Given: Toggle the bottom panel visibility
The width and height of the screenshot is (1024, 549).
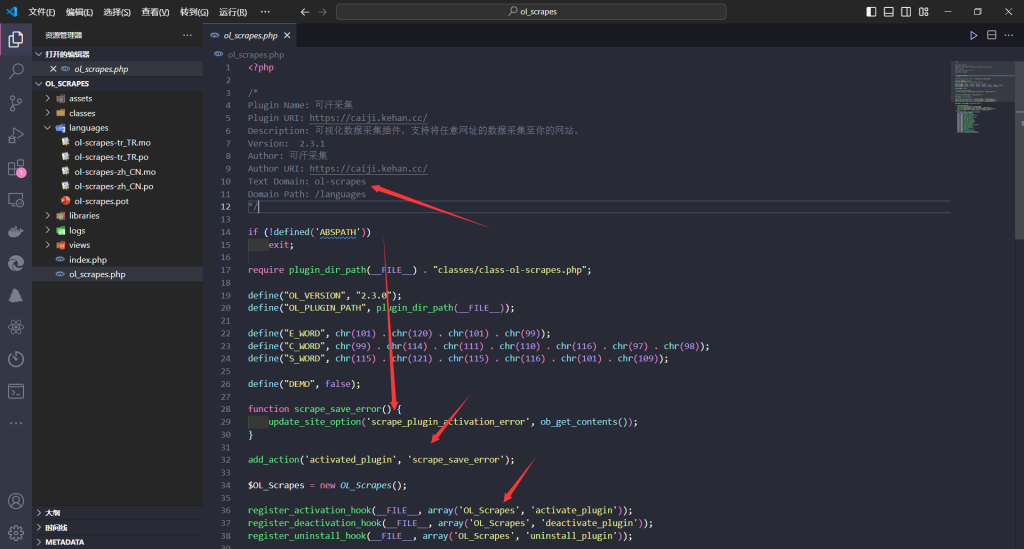Looking at the screenshot, I should [888, 11].
